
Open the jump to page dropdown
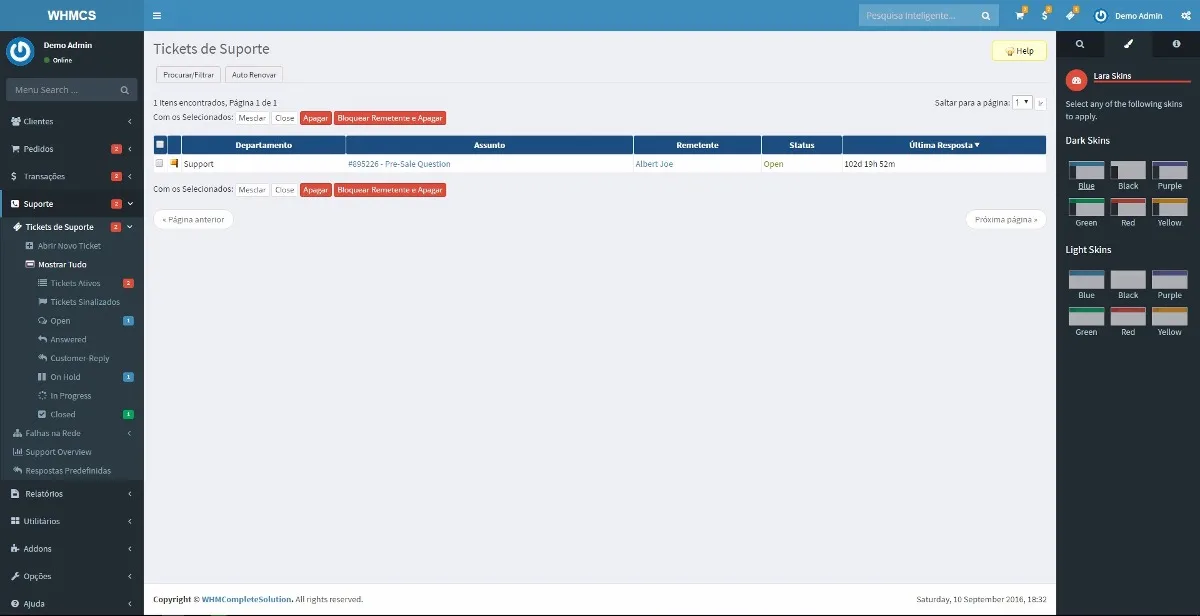point(1022,102)
